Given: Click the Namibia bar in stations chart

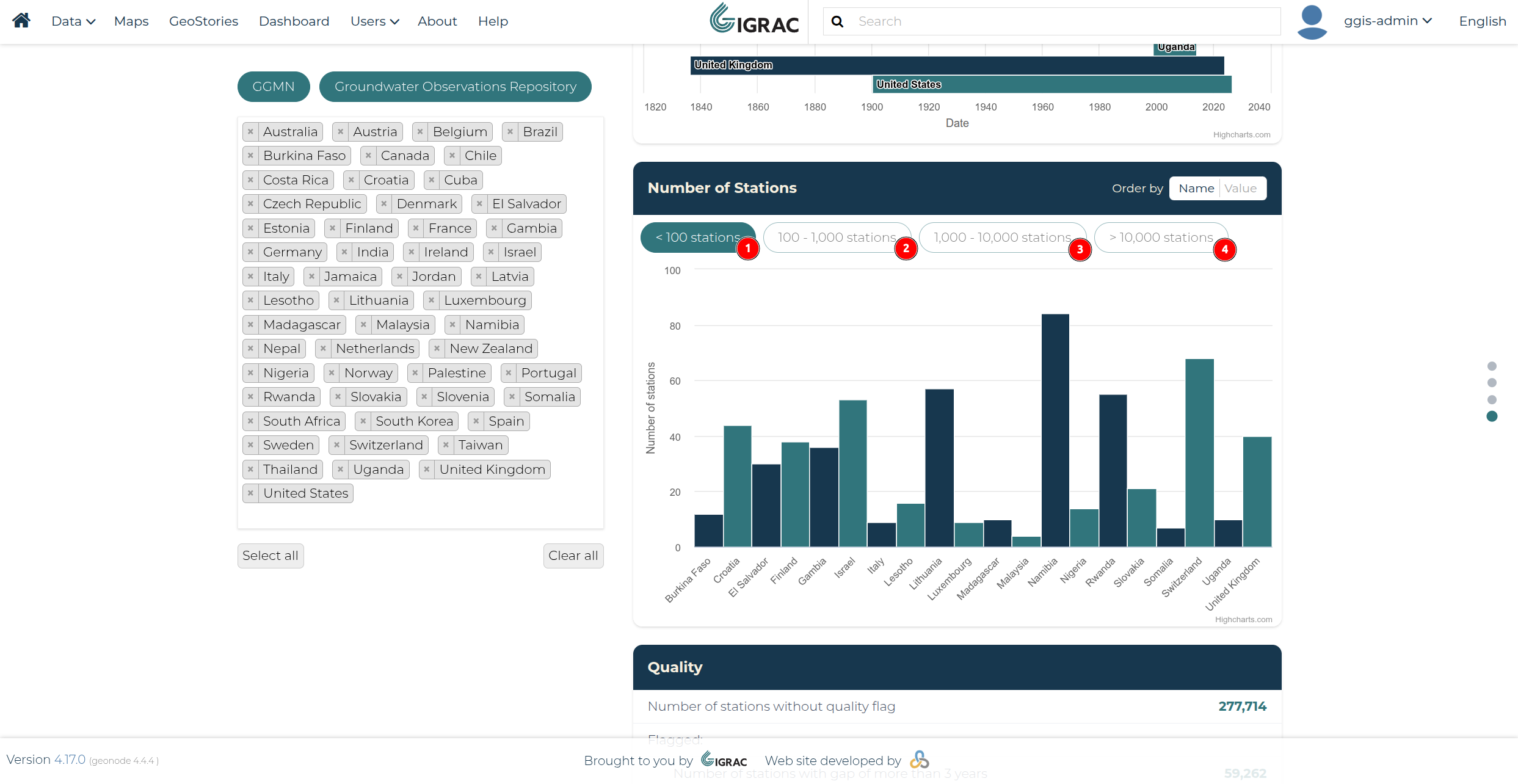Looking at the screenshot, I should point(1055,430).
